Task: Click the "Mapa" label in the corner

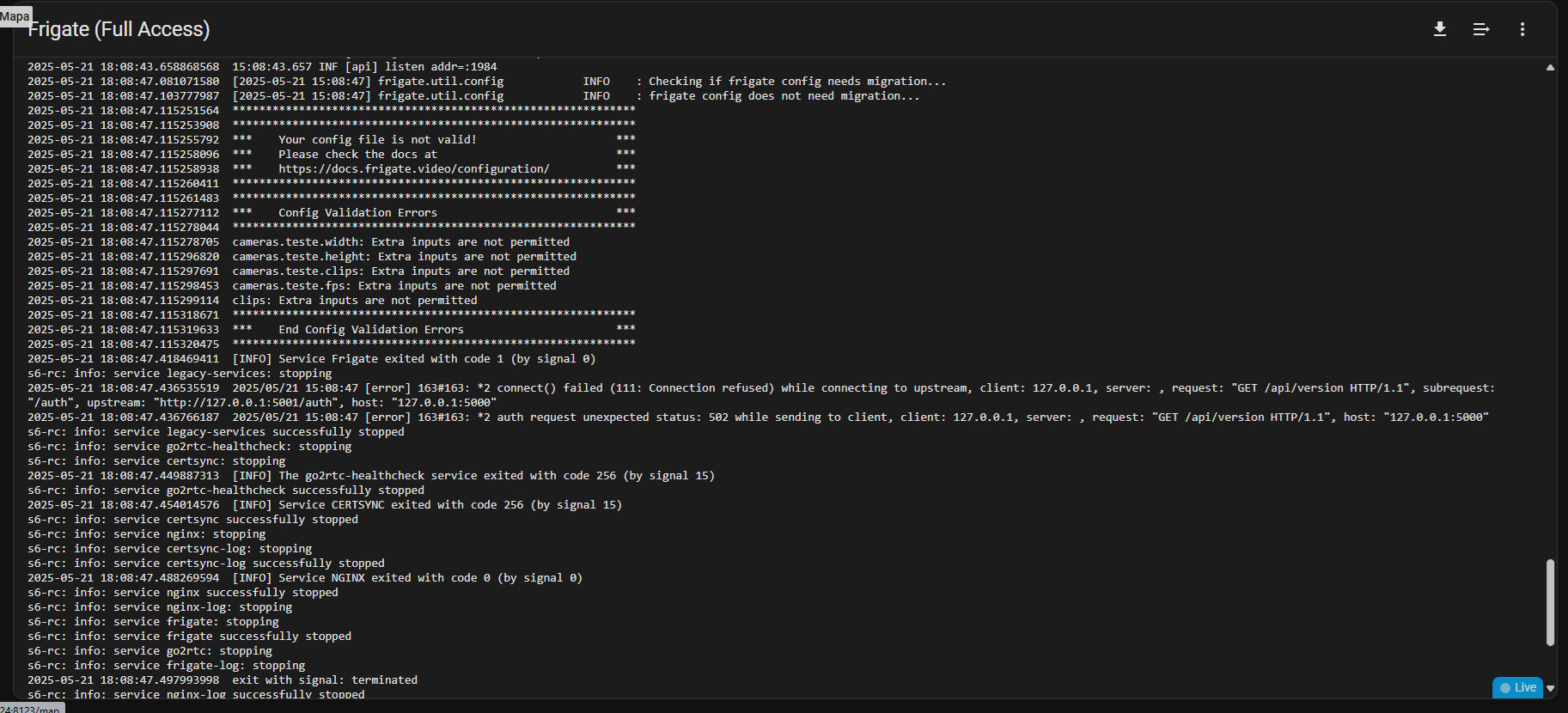Action: [15, 15]
